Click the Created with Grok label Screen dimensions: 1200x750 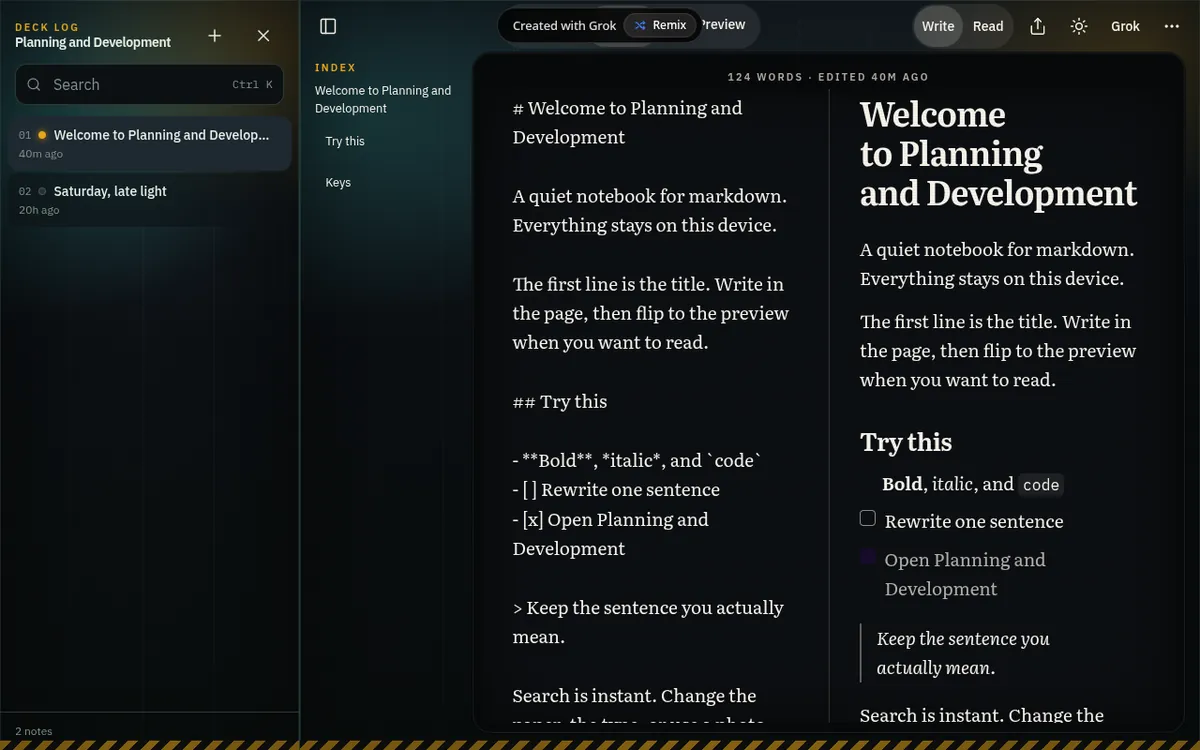564,25
